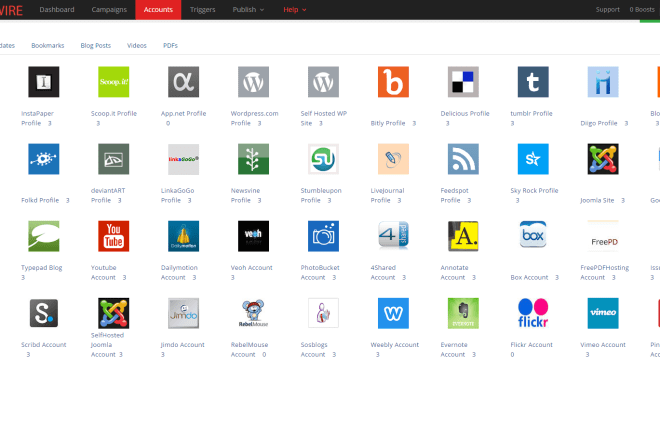Switch to the Blog Posts tab

[x=96, y=45]
